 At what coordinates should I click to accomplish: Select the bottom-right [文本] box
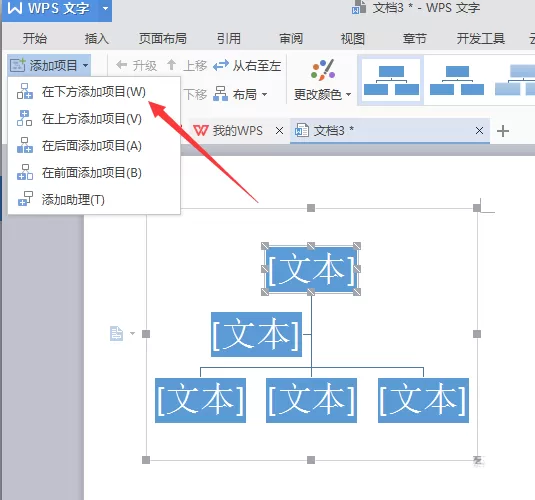423,400
